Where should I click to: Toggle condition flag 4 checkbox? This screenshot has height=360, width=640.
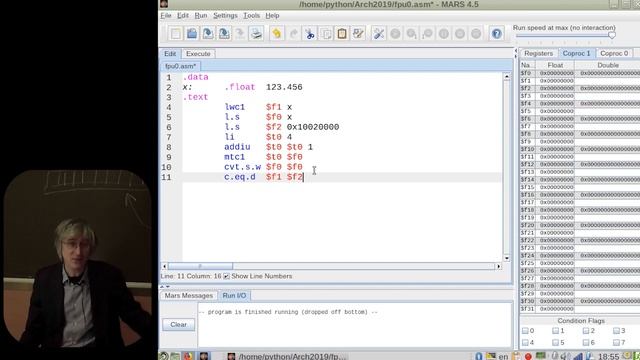(525, 342)
